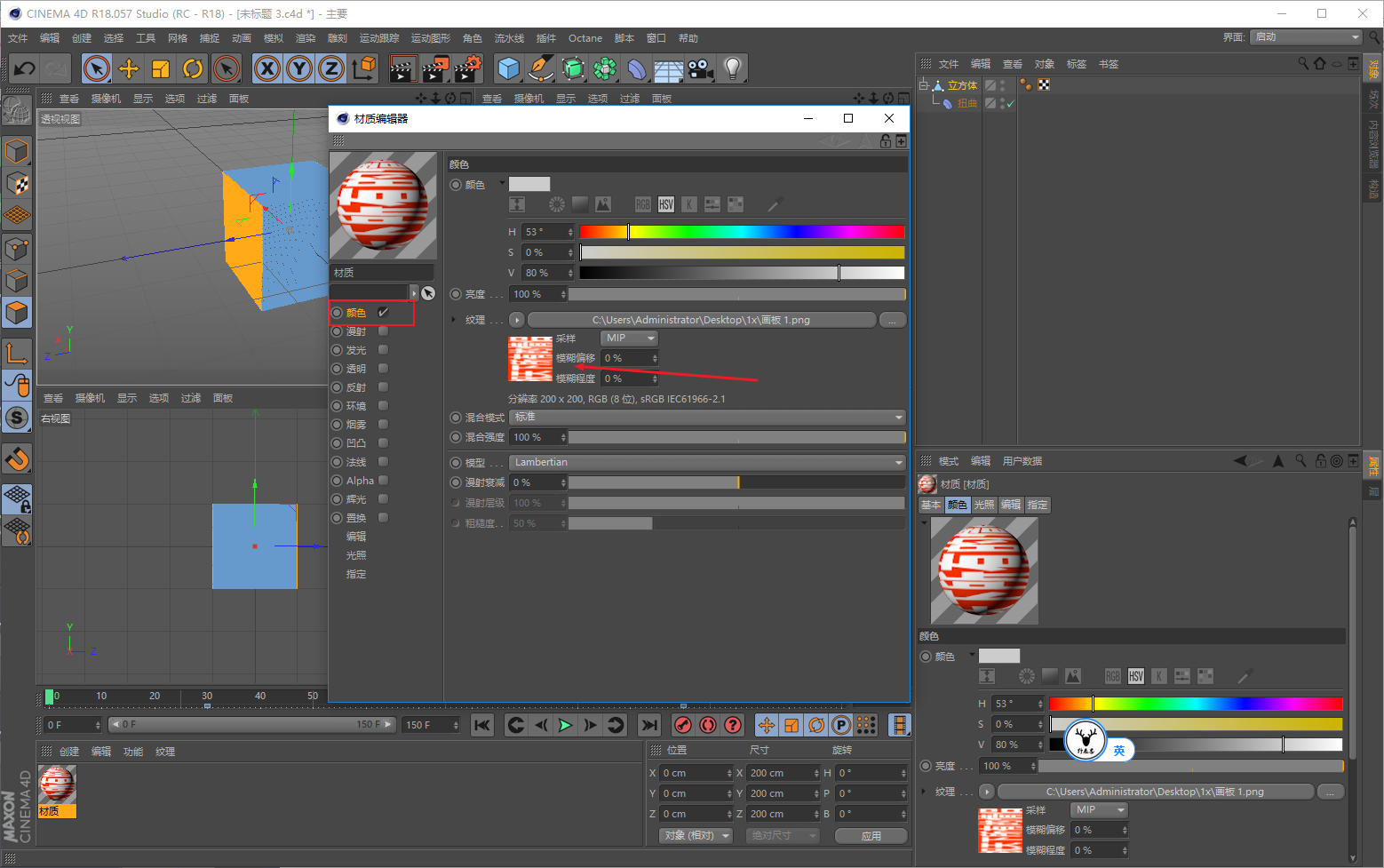Uncheck the 颜色 channel checkbox
This screenshot has height=868, width=1384.
(x=383, y=313)
